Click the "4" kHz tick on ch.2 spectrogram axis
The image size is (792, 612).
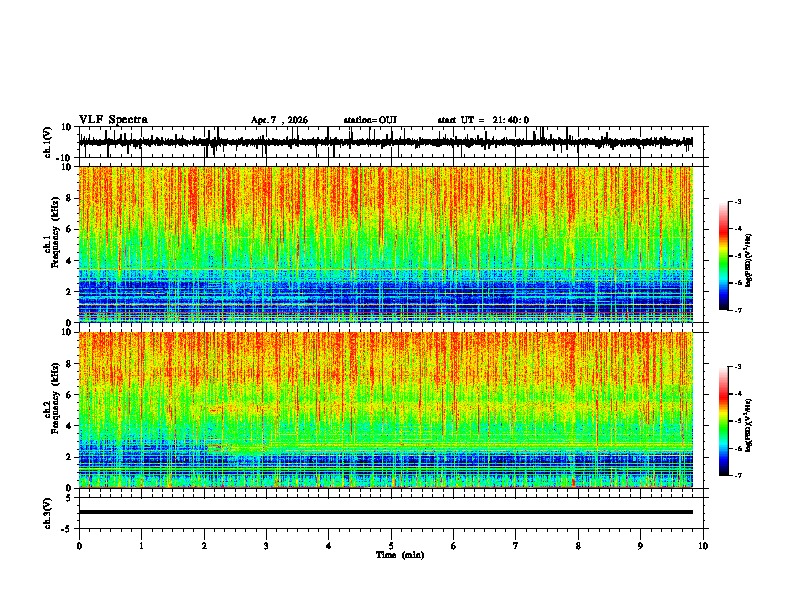[69, 426]
